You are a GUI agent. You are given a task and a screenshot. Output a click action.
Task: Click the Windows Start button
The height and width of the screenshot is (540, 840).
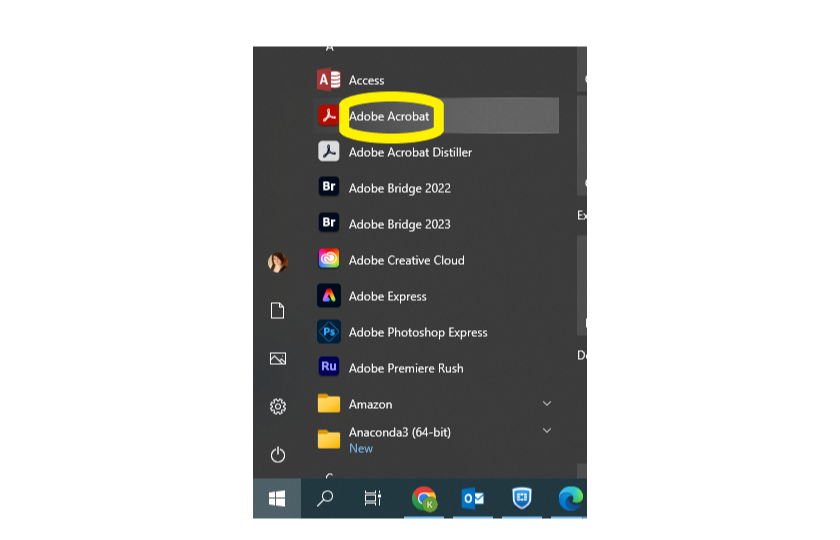click(277, 499)
